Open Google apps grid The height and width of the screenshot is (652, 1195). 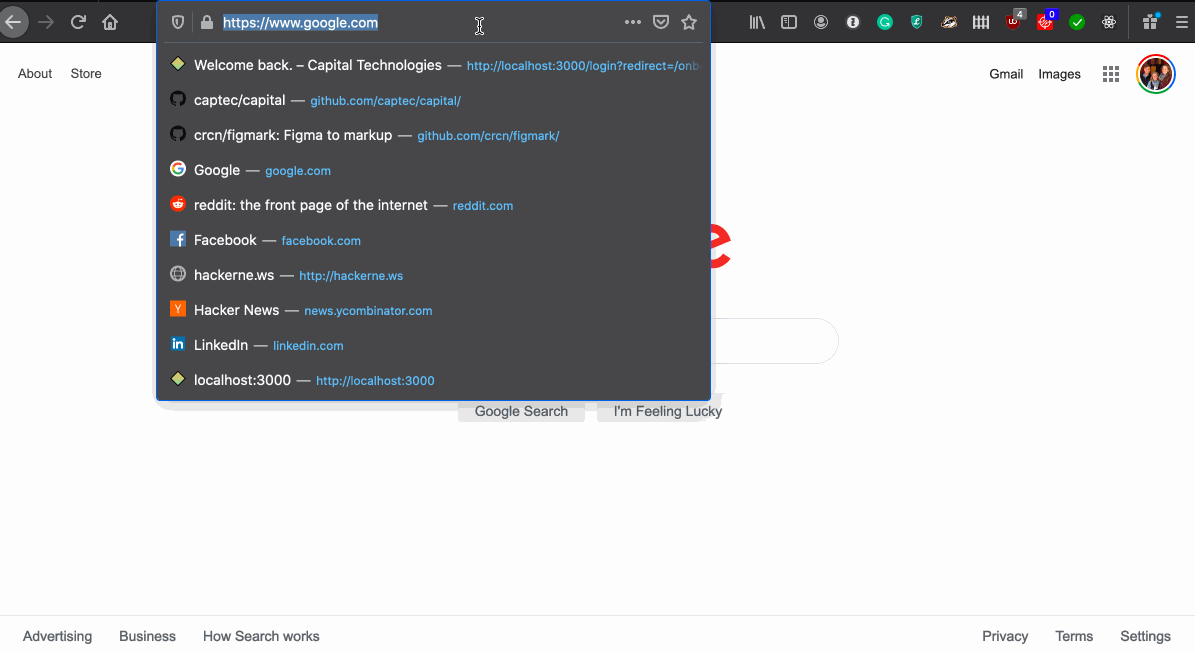click(x=1111, y=74)
